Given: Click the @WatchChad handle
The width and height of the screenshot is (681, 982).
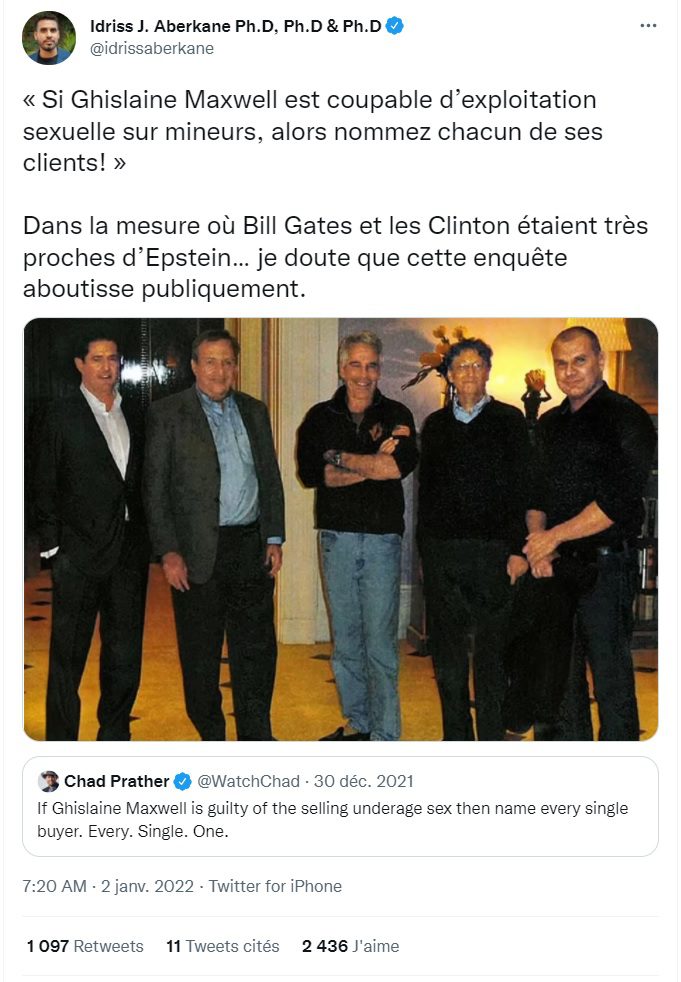Looking at the screenshot, I should tap(248, 782).
